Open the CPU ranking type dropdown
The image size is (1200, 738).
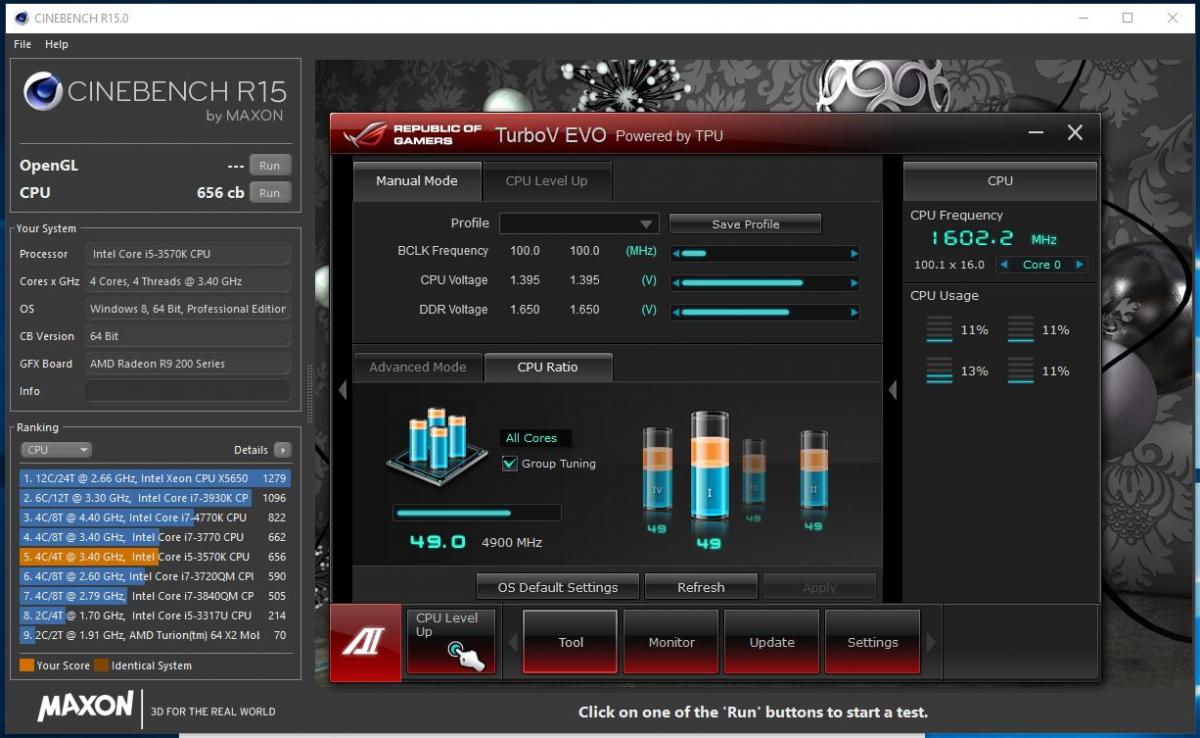[x=55, y=450]
